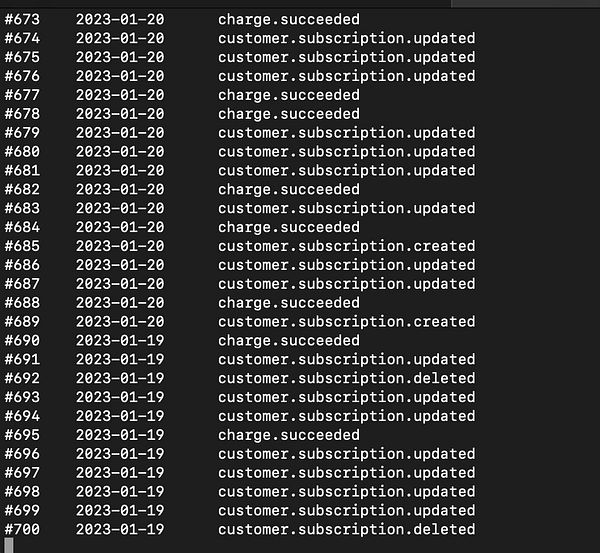Click the last line #700 customer.subscription.deleted

pos(240,530)
